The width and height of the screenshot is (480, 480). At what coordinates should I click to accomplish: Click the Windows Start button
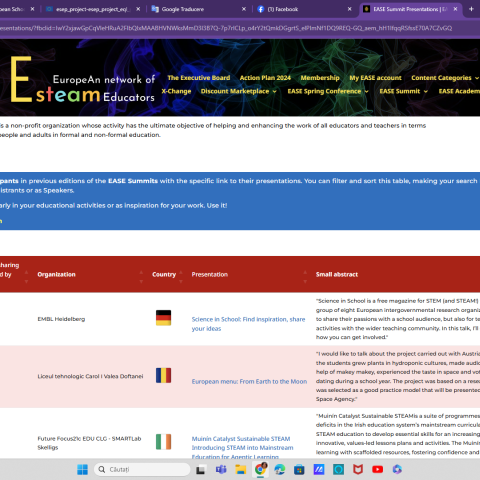click(x=82, y=469)
